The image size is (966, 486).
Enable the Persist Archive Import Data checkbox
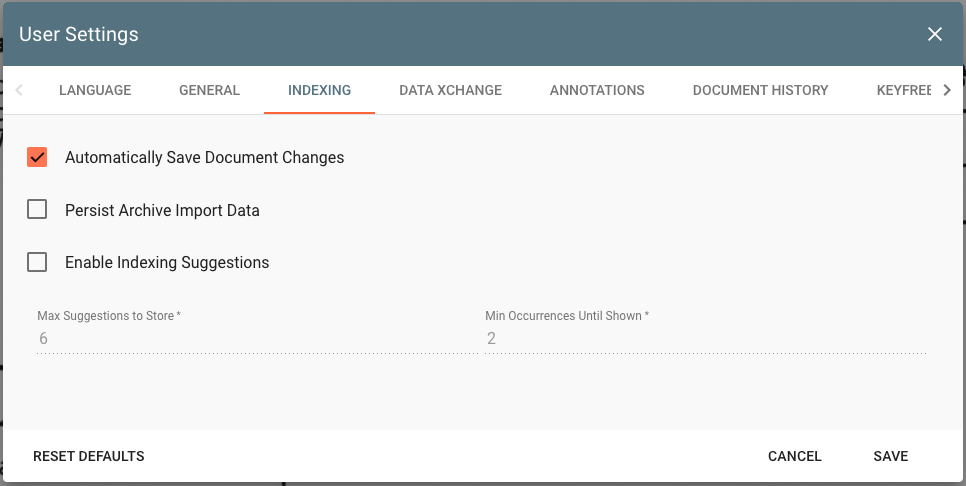(x=37, y=210)
